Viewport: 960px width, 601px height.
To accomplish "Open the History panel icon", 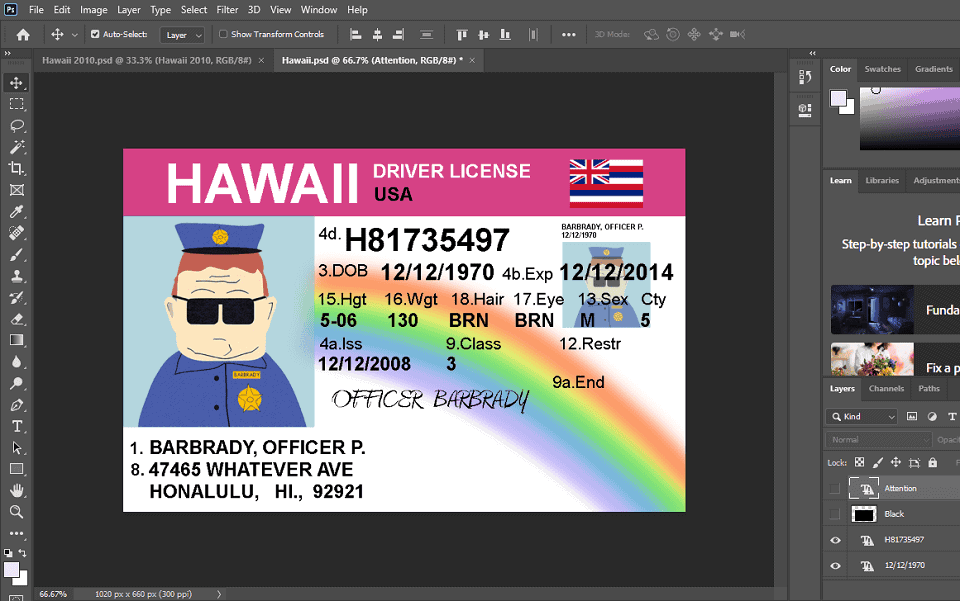I will 805,77.
